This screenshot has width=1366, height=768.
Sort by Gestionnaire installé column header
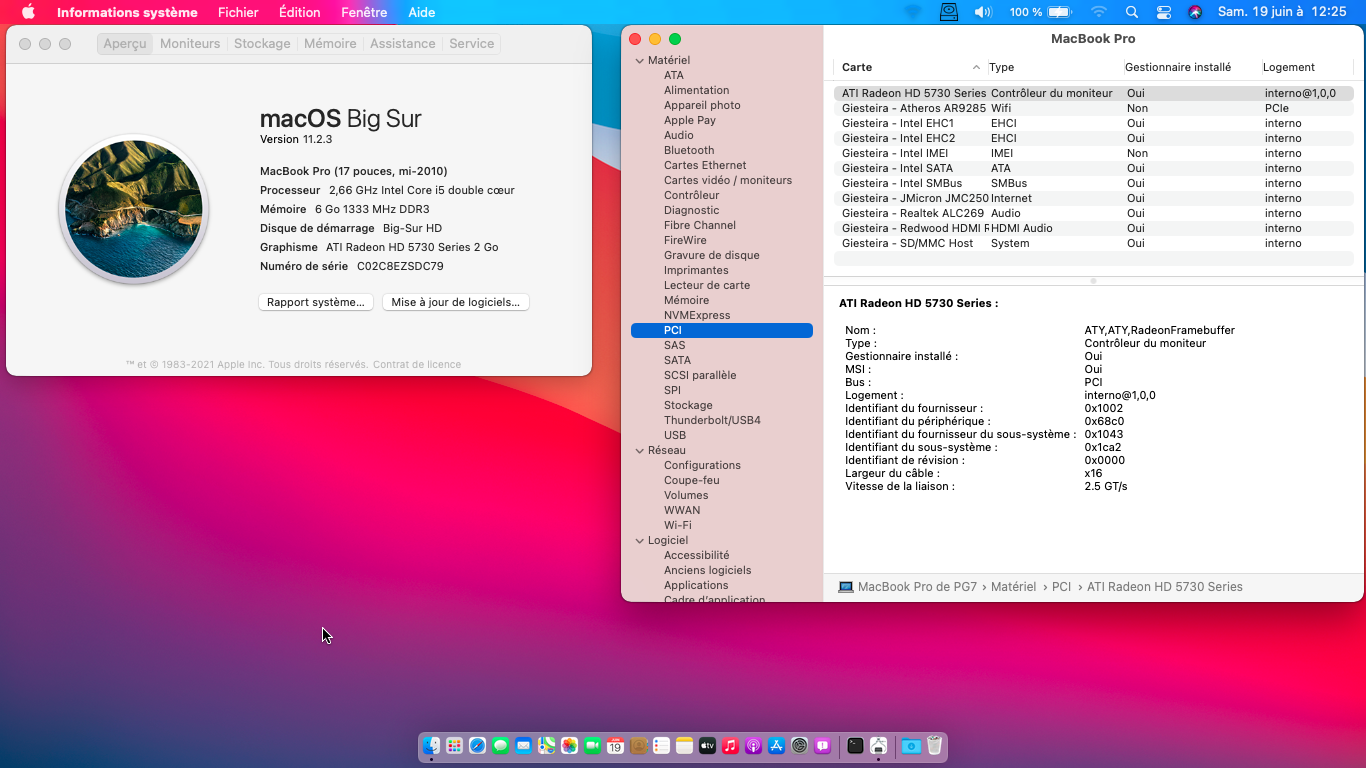(1191, 67)
